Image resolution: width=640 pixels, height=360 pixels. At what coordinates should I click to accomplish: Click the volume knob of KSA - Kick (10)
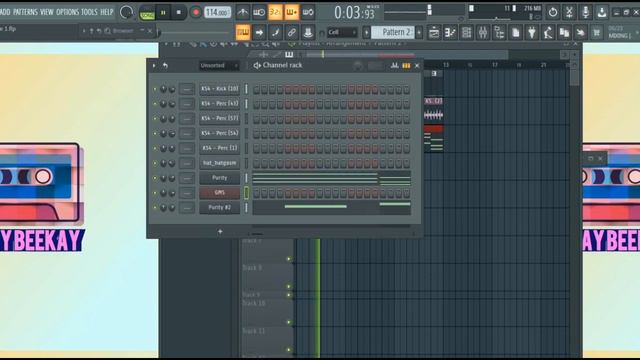point(172,89)
